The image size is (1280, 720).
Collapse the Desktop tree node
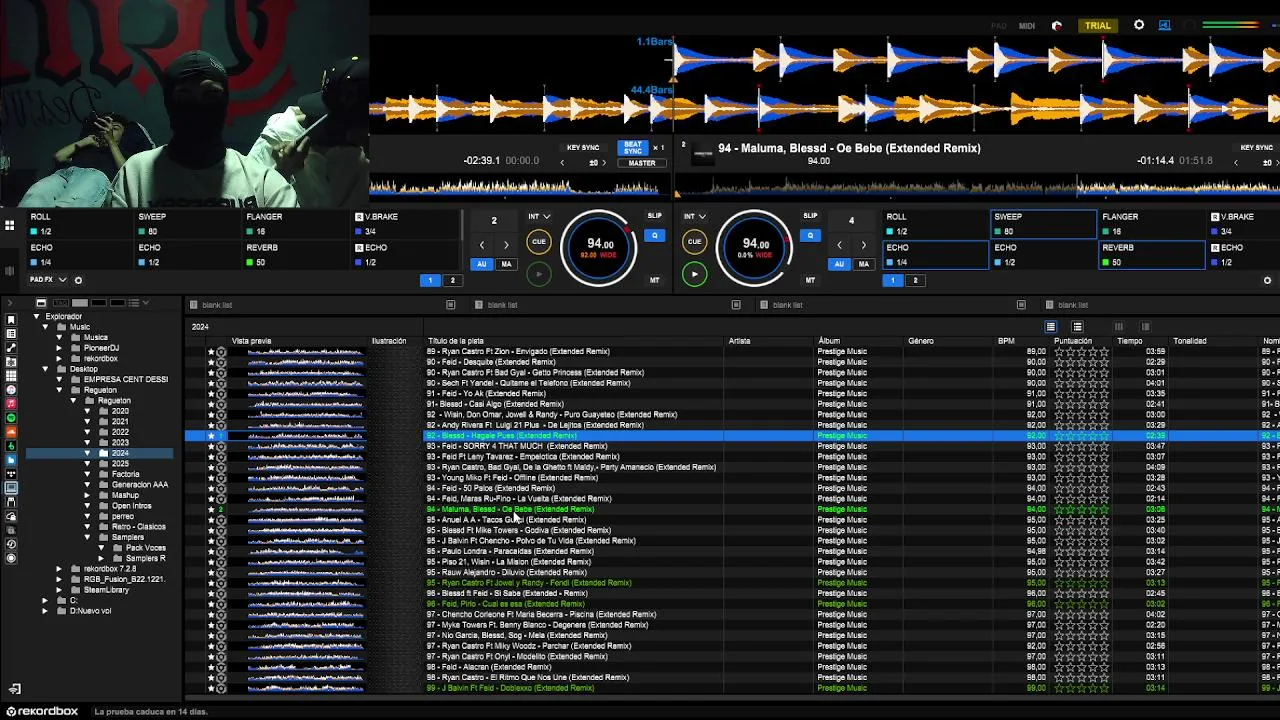coord(45,369)
